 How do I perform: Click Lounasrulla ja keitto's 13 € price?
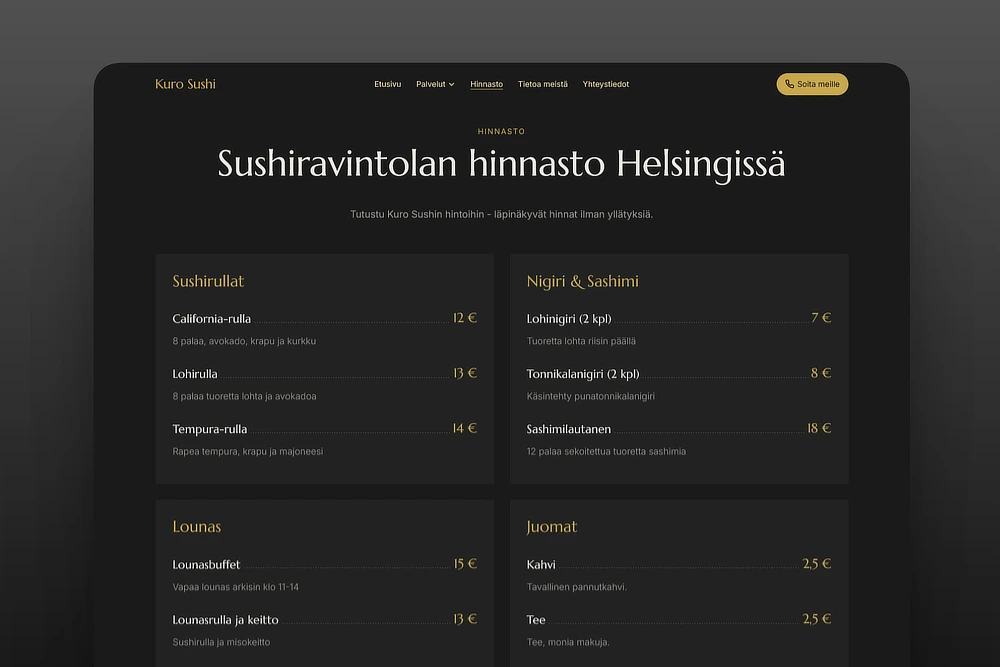click(x=464, y=619)
